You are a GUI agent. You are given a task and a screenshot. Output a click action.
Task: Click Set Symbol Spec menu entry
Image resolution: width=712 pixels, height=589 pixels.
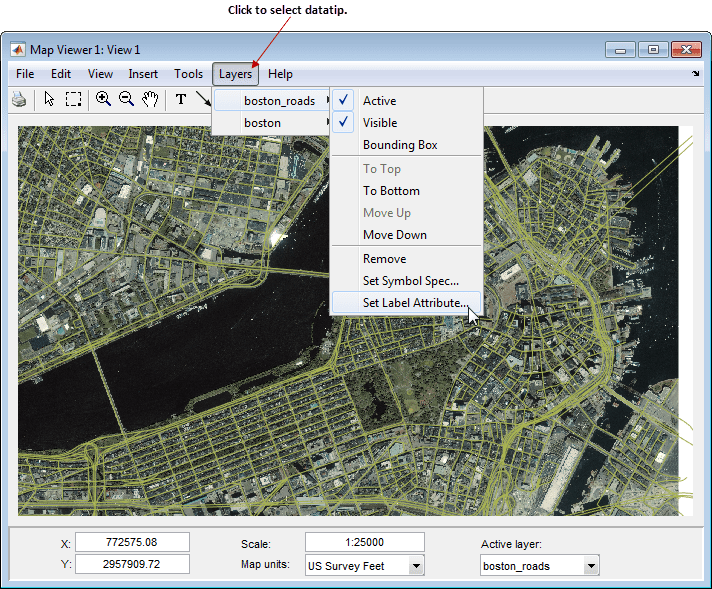[x=410, y=281]
